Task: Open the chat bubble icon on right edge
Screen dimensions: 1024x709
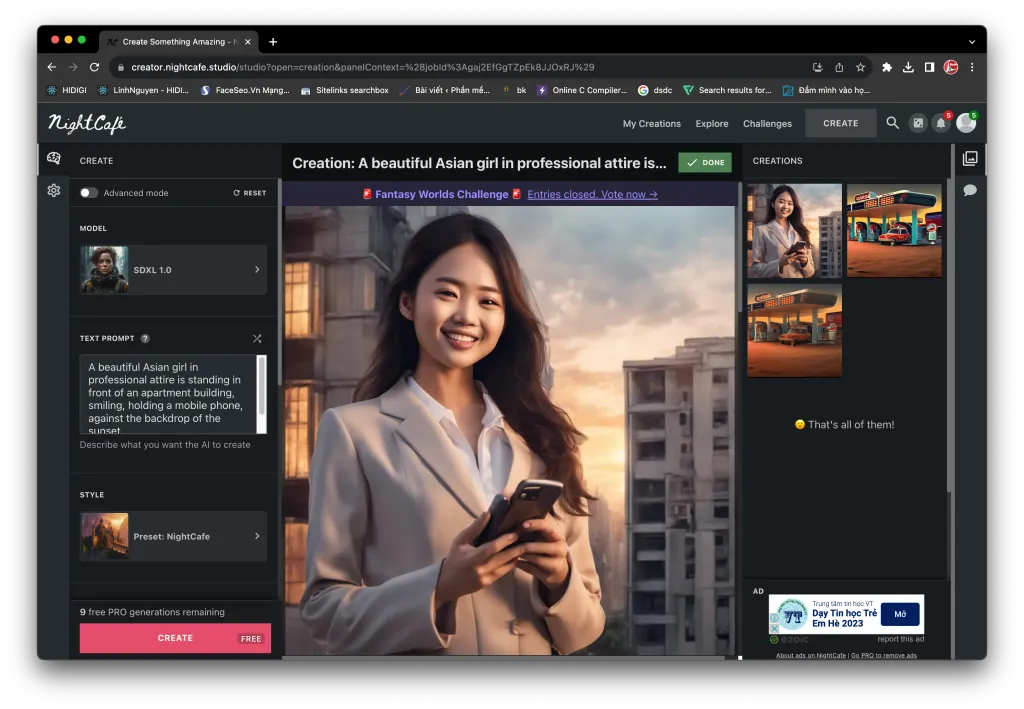Action: point(970,190)
